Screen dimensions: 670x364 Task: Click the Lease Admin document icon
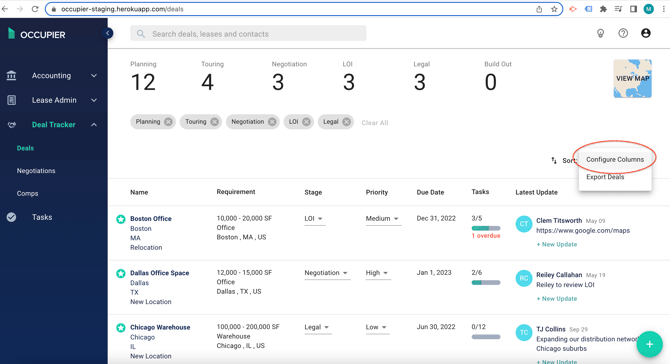coord(12,100)
